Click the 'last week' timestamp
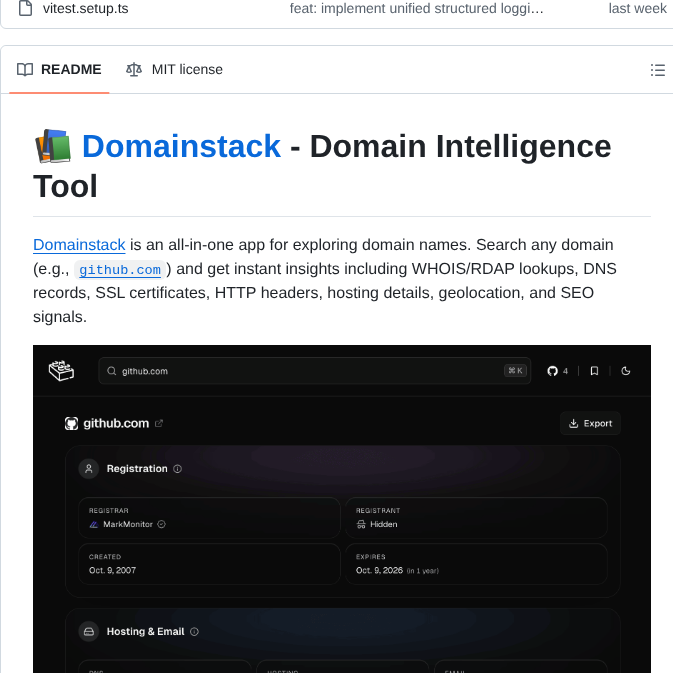Screen dimensions: 673x673 [x=637, y=9]
